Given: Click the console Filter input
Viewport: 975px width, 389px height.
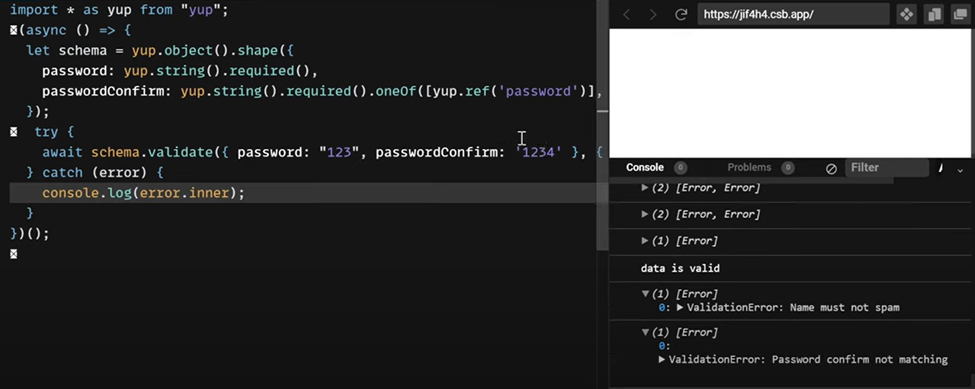Looking at the screenshot, I should point(887,168).
